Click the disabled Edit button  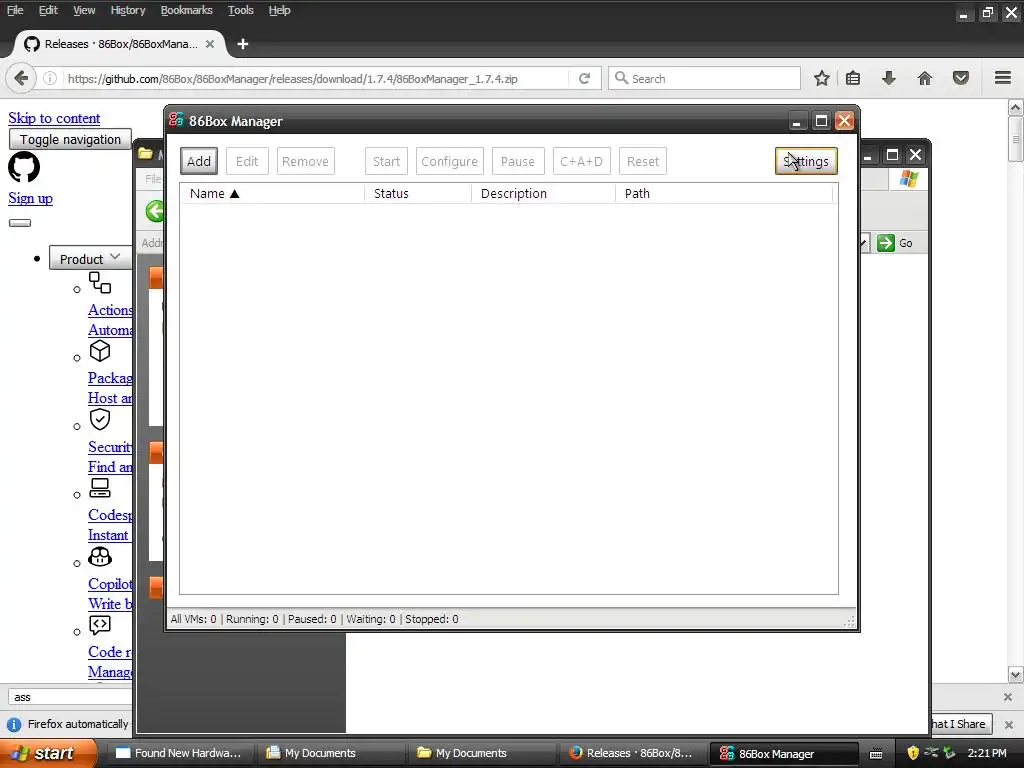pos(247,161)
